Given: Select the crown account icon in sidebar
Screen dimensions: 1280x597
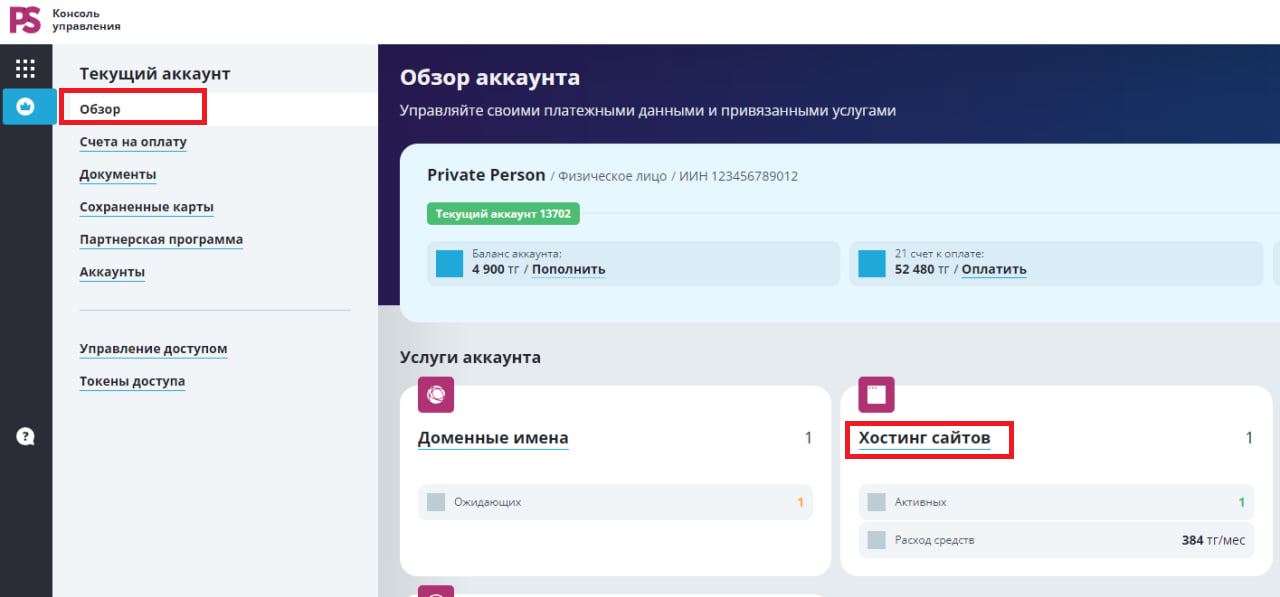Looking at the screenshot, I should [26, 106].
